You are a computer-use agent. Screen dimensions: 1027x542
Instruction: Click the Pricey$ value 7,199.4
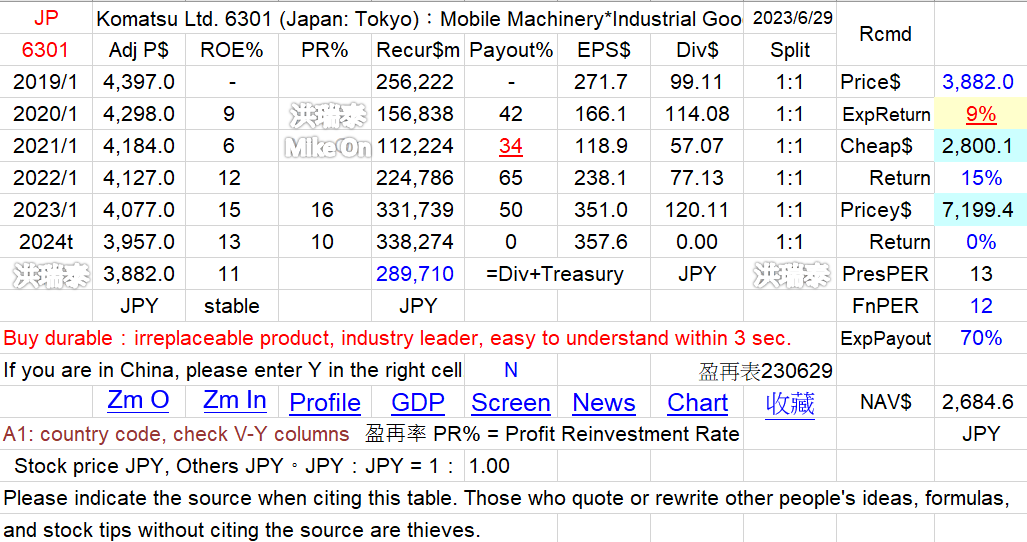point(978,210)
